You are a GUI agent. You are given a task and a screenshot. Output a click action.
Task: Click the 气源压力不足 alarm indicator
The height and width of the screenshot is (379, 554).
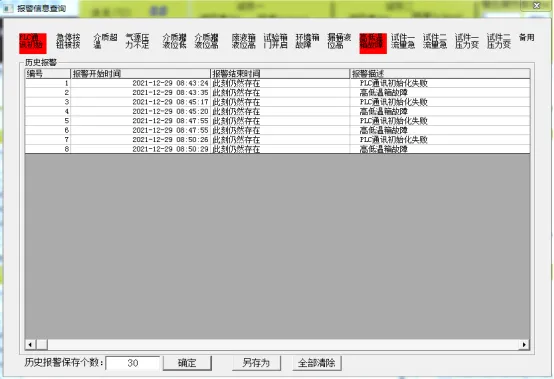137,41
